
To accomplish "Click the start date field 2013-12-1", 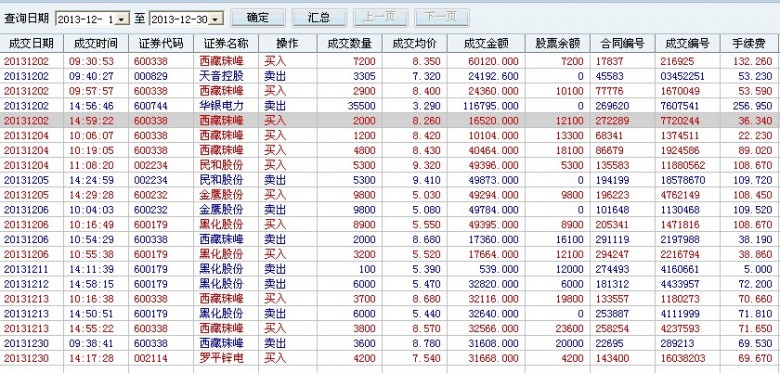I will coord(86,19).
